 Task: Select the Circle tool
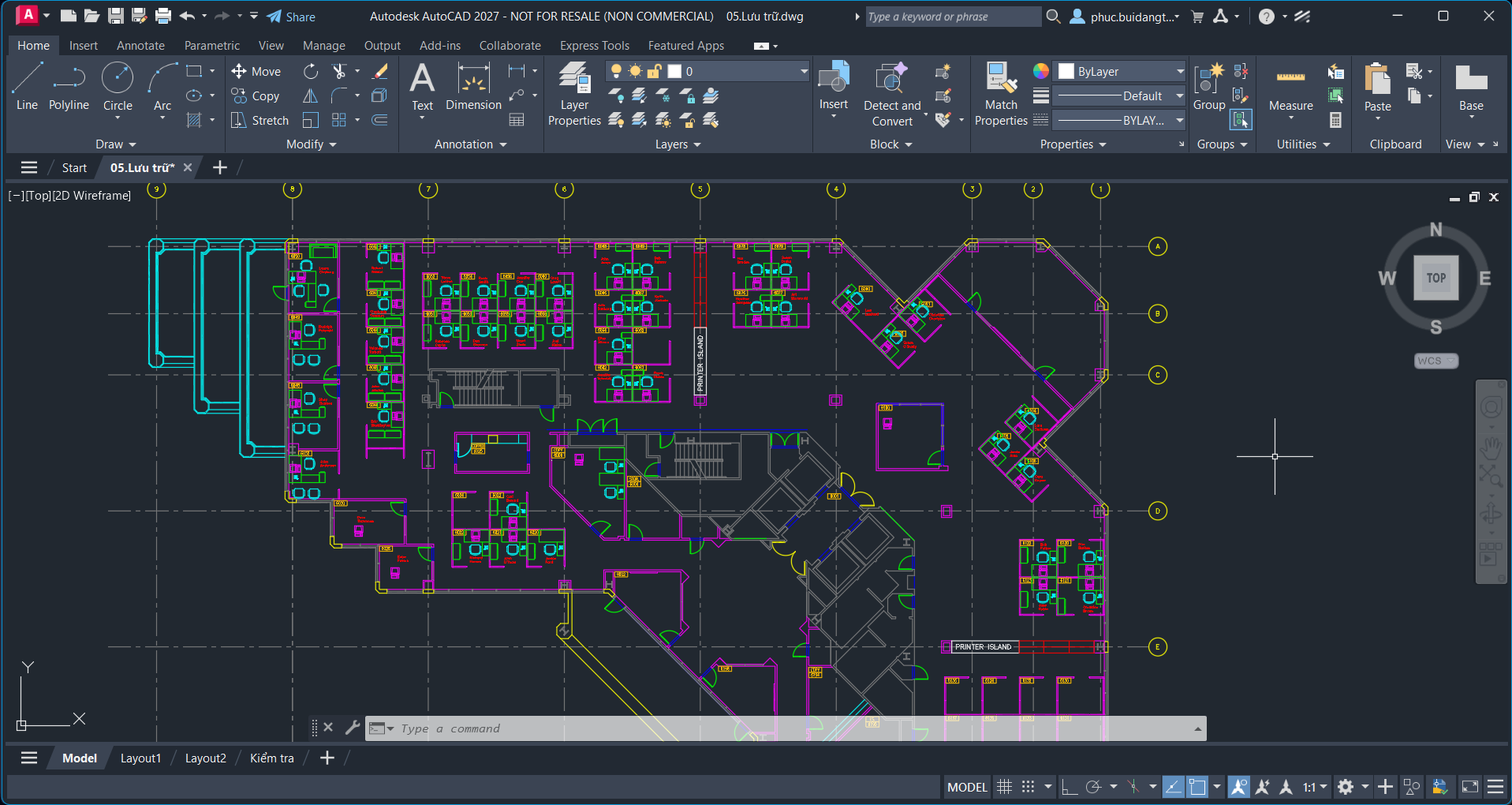pos(118,87)
